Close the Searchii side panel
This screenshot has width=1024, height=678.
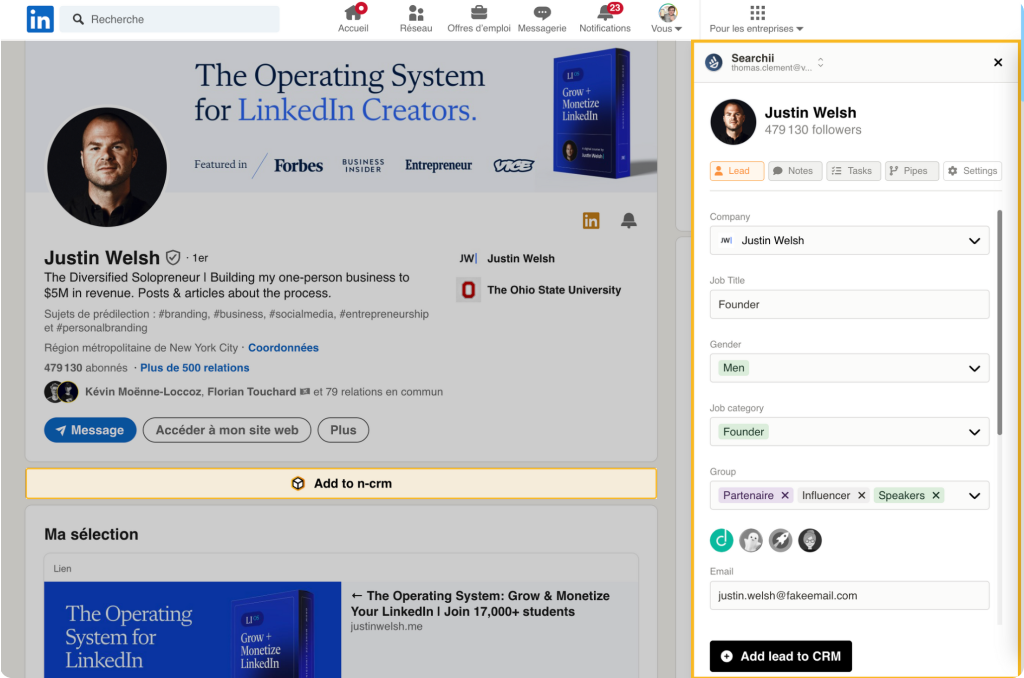pos(998,62)
